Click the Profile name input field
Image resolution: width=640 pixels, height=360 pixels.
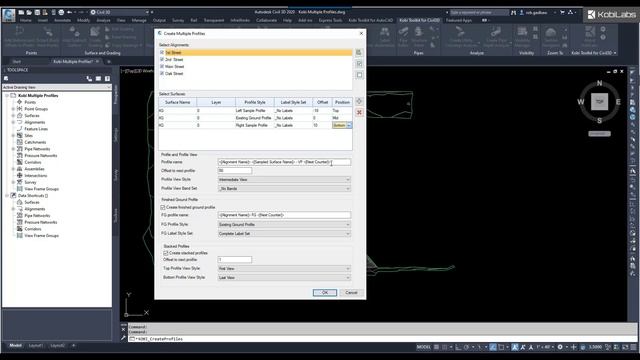coord(284,162)
